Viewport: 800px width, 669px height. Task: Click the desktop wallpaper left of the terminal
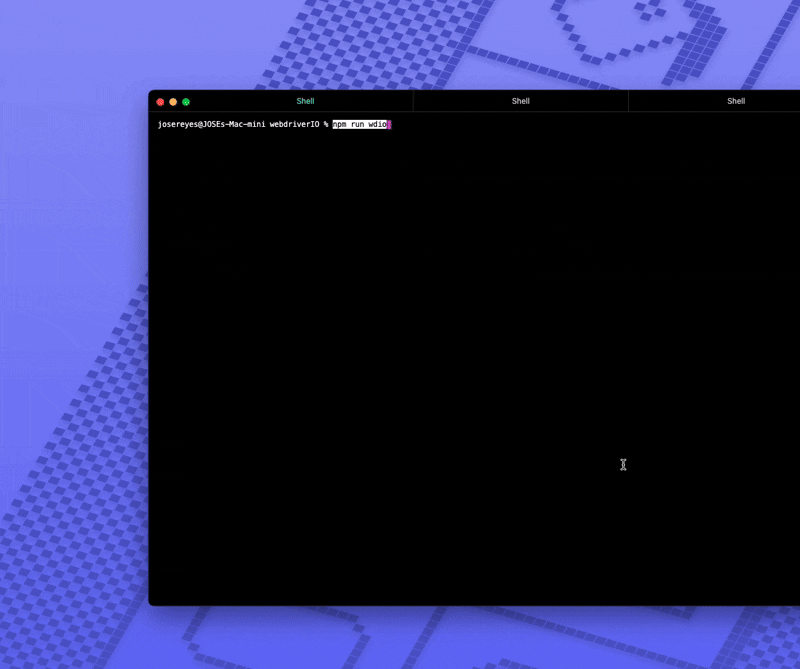[70, 350]
